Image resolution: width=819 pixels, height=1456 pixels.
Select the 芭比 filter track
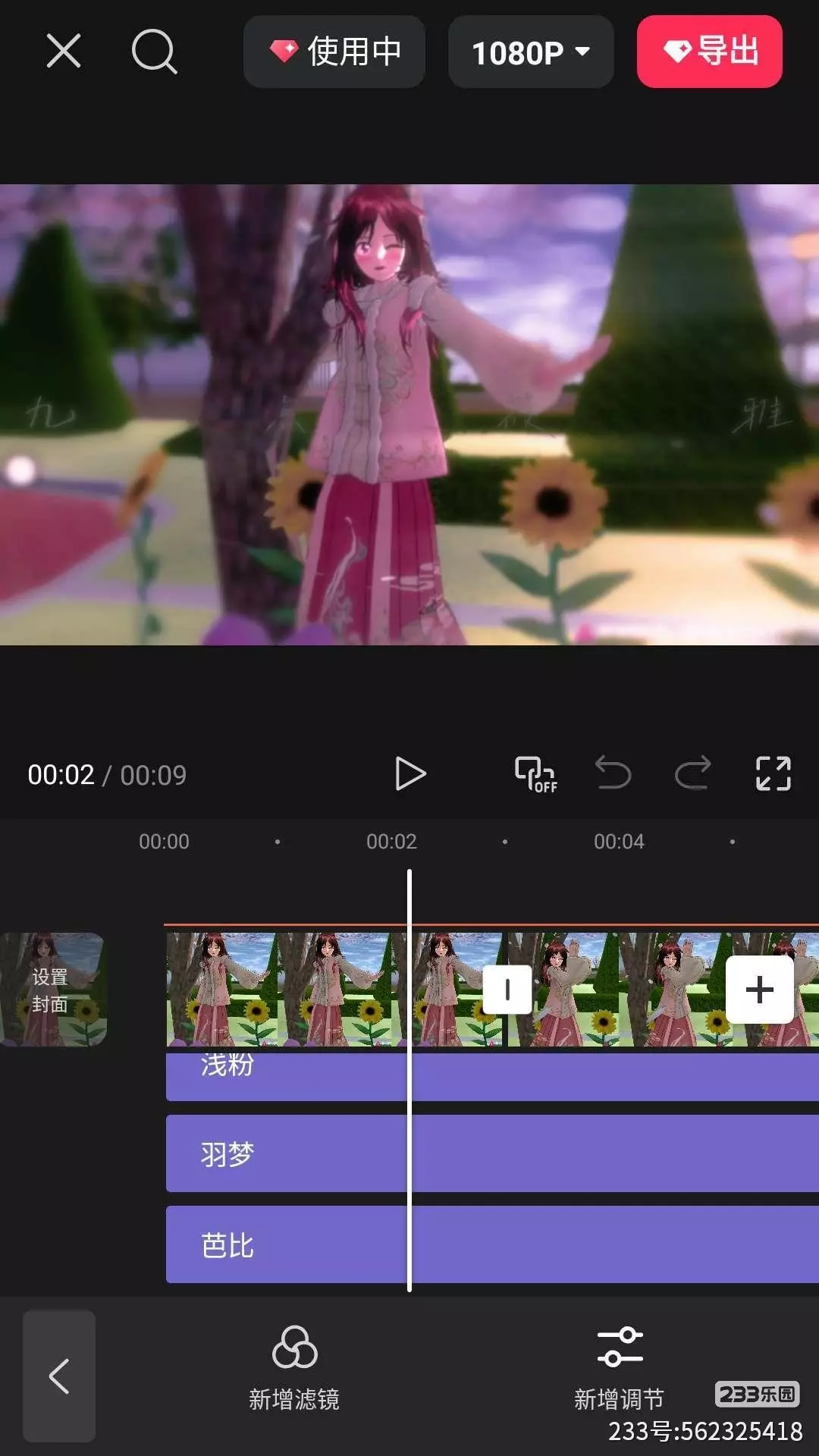pos(492,1244)
